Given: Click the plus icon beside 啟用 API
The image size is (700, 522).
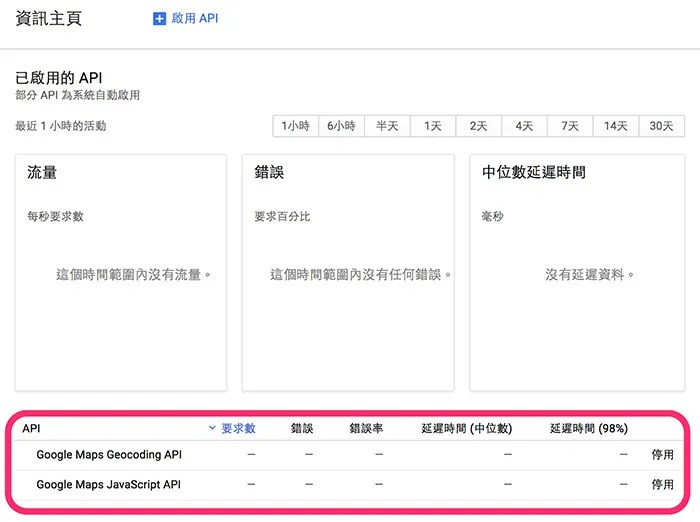Looking at the screenshot, I should coord(159,19).
